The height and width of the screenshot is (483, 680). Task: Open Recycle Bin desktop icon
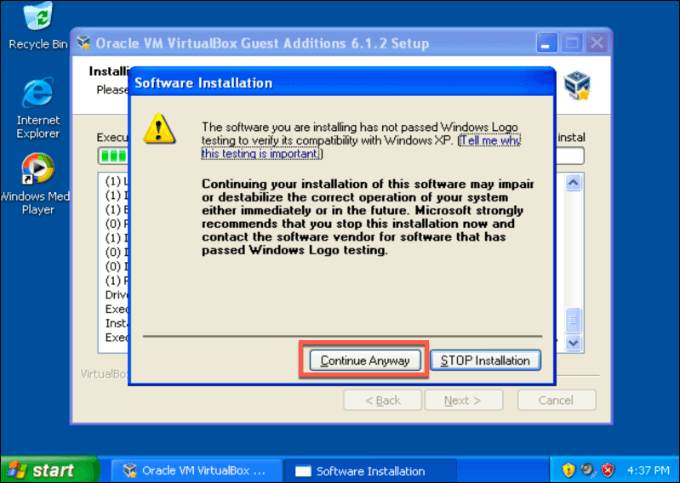[x=38, y=26]
